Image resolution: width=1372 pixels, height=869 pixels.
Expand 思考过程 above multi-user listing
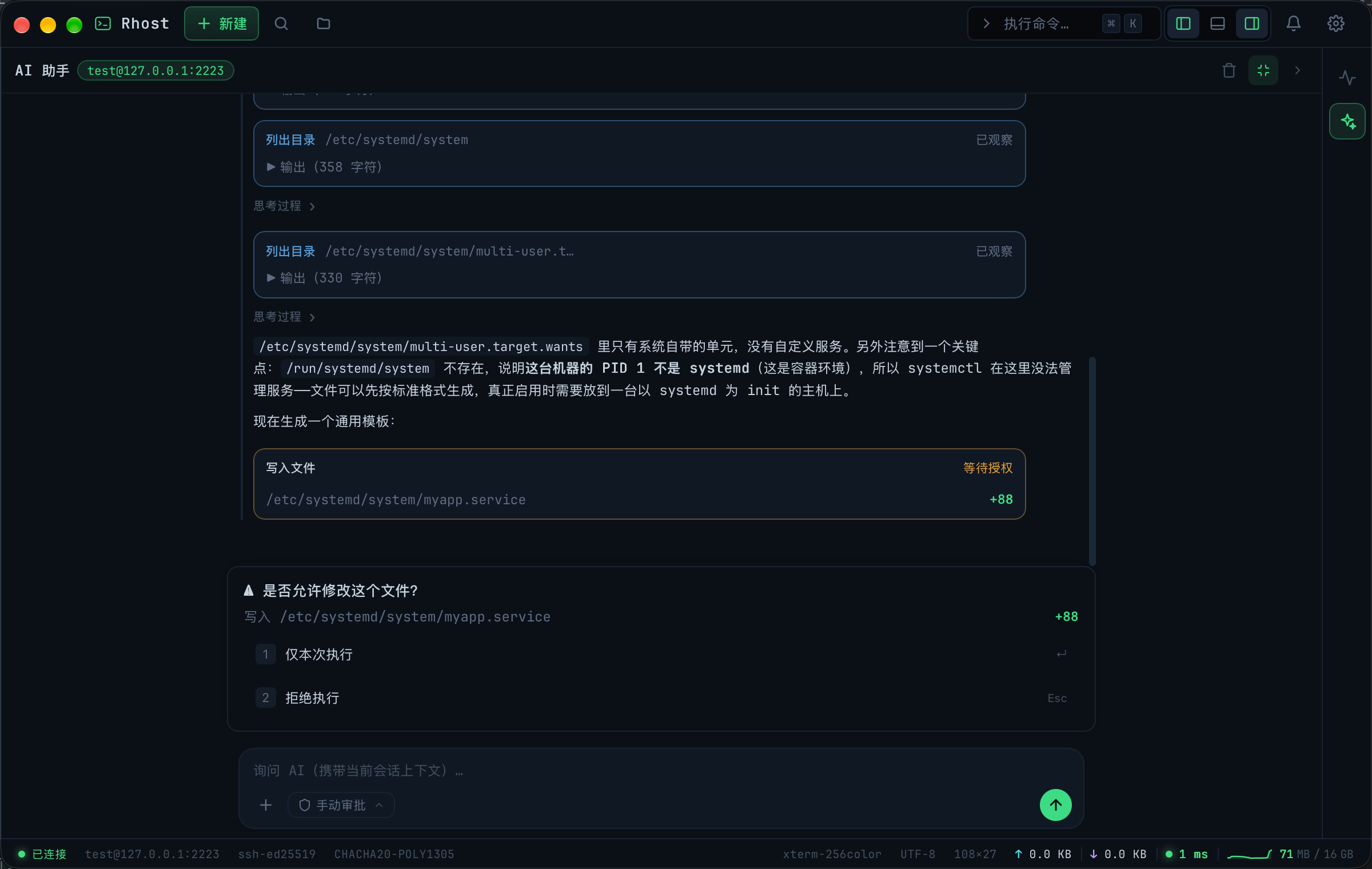(x=285, y=206)
